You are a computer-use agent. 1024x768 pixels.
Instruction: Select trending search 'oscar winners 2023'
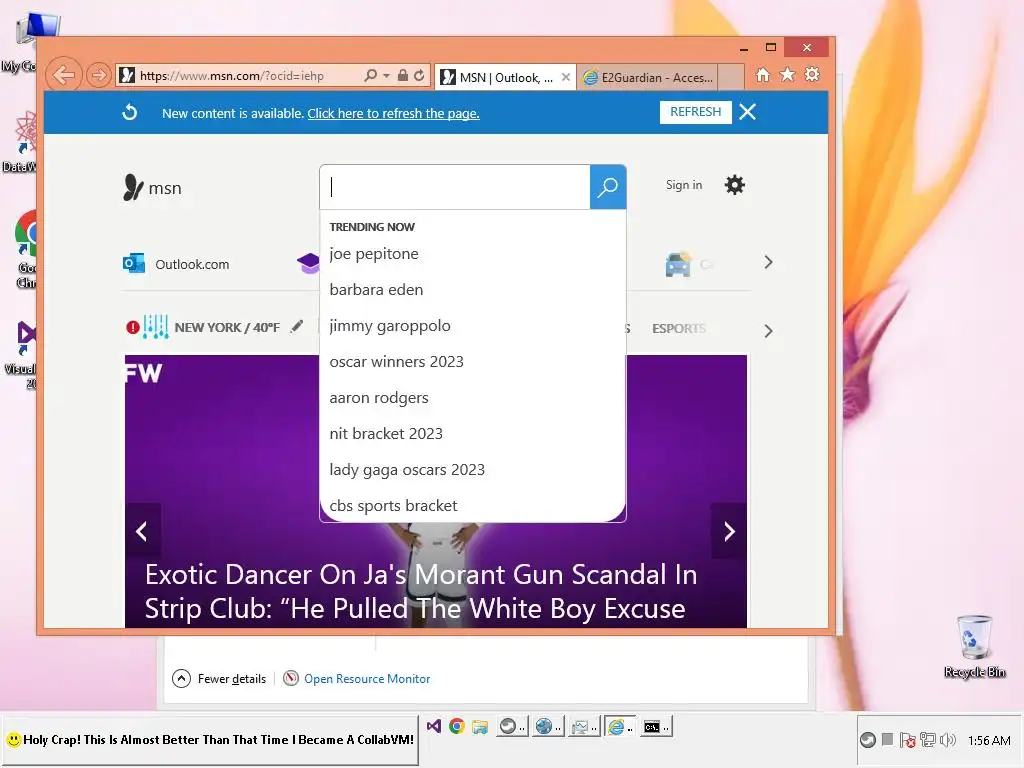coord(396,361)
